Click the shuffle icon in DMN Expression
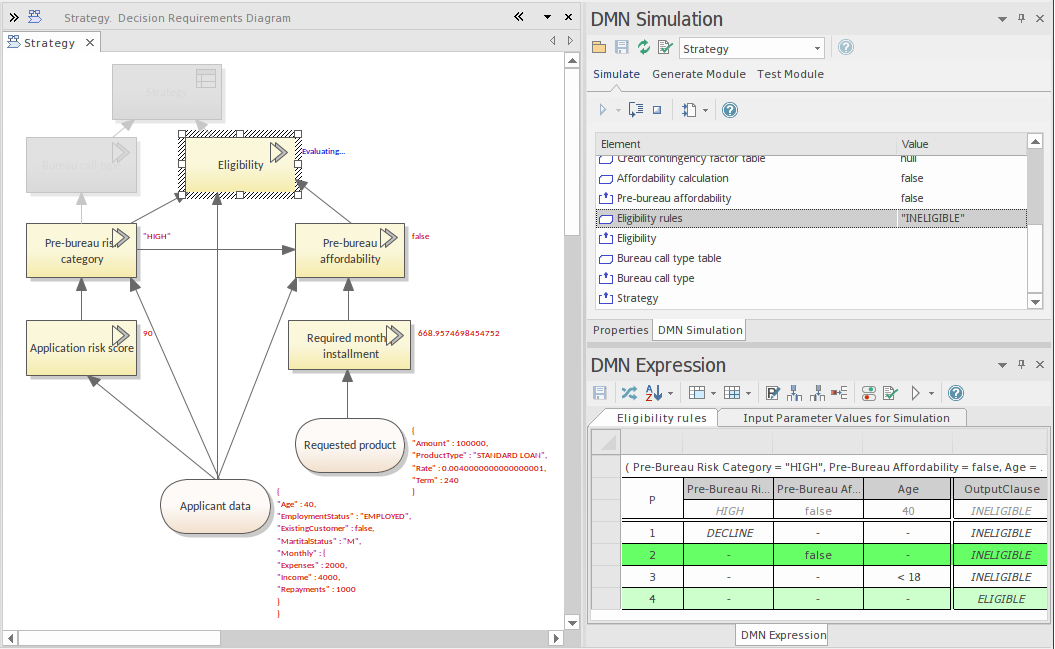 pyautogui.click(x=628, y=394)
